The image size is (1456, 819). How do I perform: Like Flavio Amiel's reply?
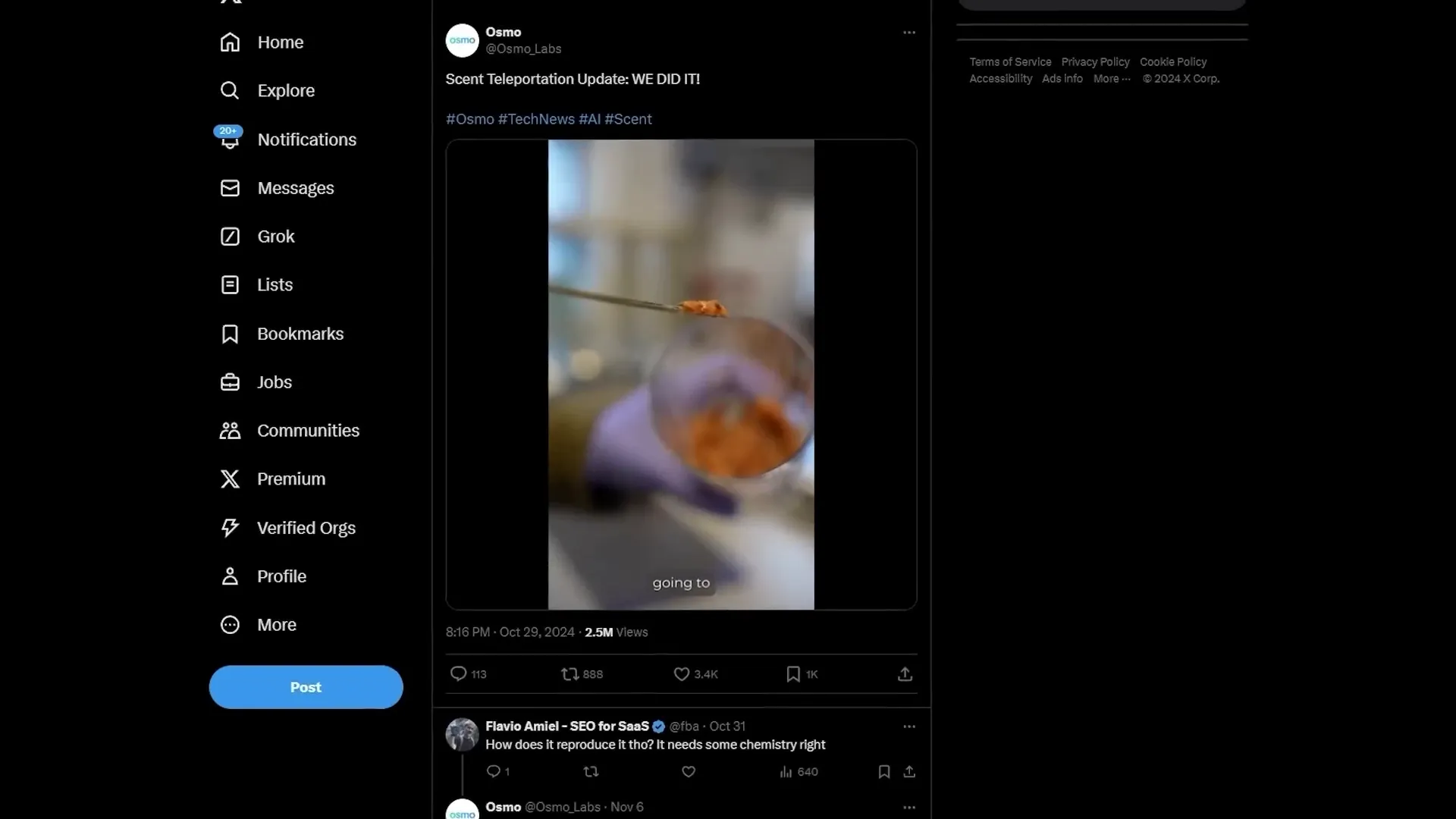[x=688, y=771]
